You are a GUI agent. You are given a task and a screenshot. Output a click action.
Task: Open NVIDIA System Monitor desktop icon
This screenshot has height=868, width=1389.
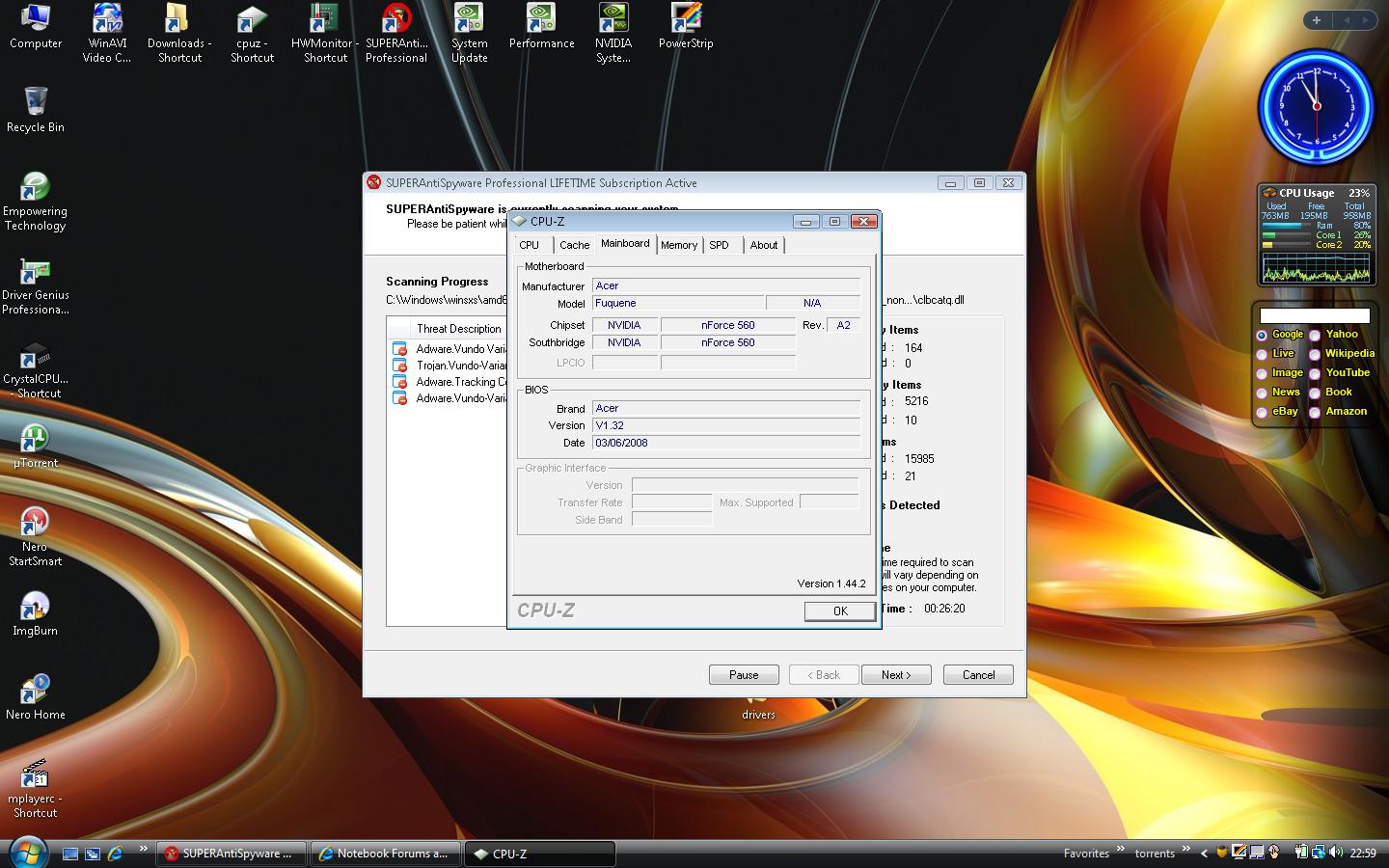[613, 33]
